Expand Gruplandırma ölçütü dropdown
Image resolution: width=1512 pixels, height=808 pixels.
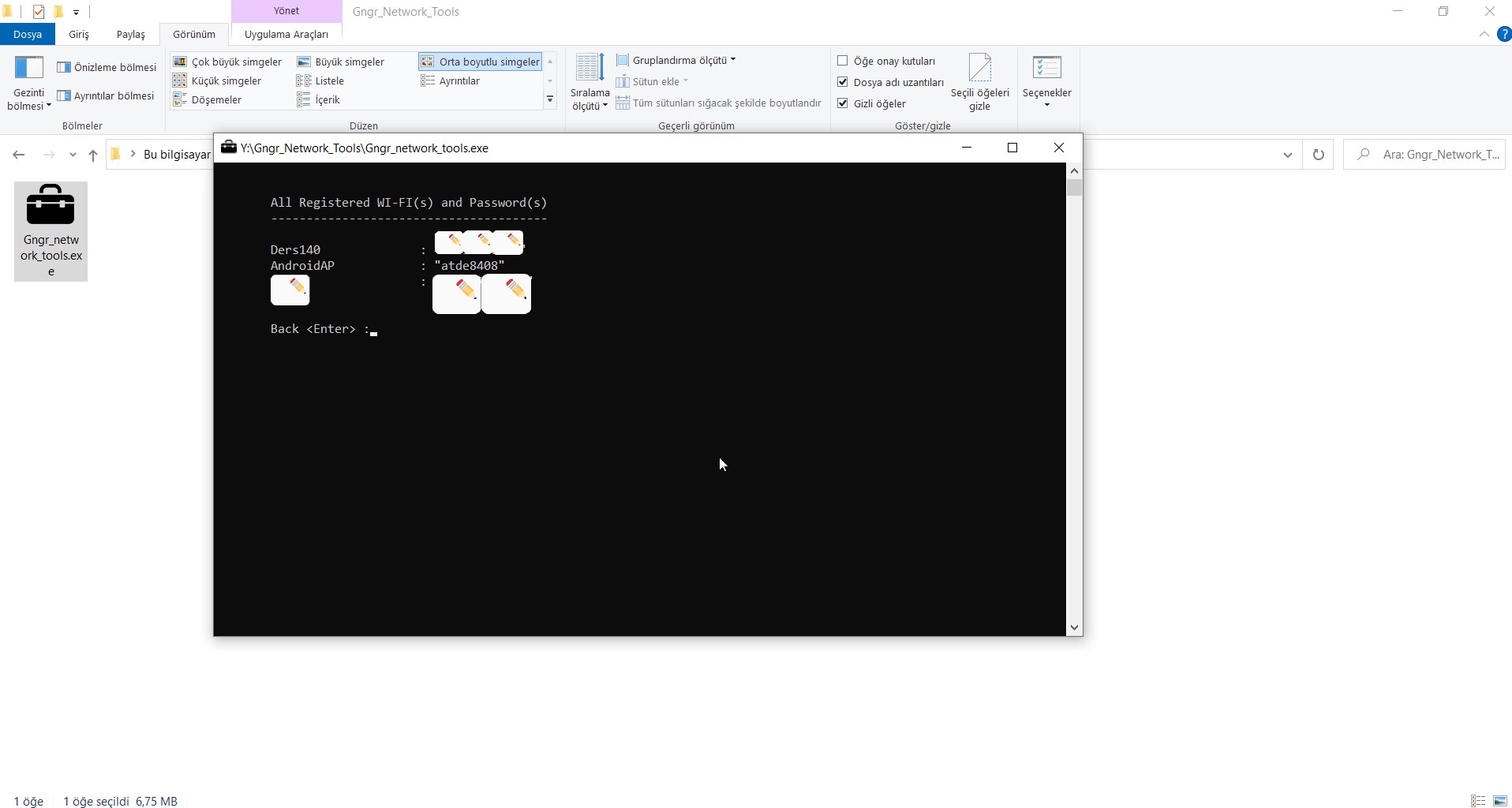point(676,60)
